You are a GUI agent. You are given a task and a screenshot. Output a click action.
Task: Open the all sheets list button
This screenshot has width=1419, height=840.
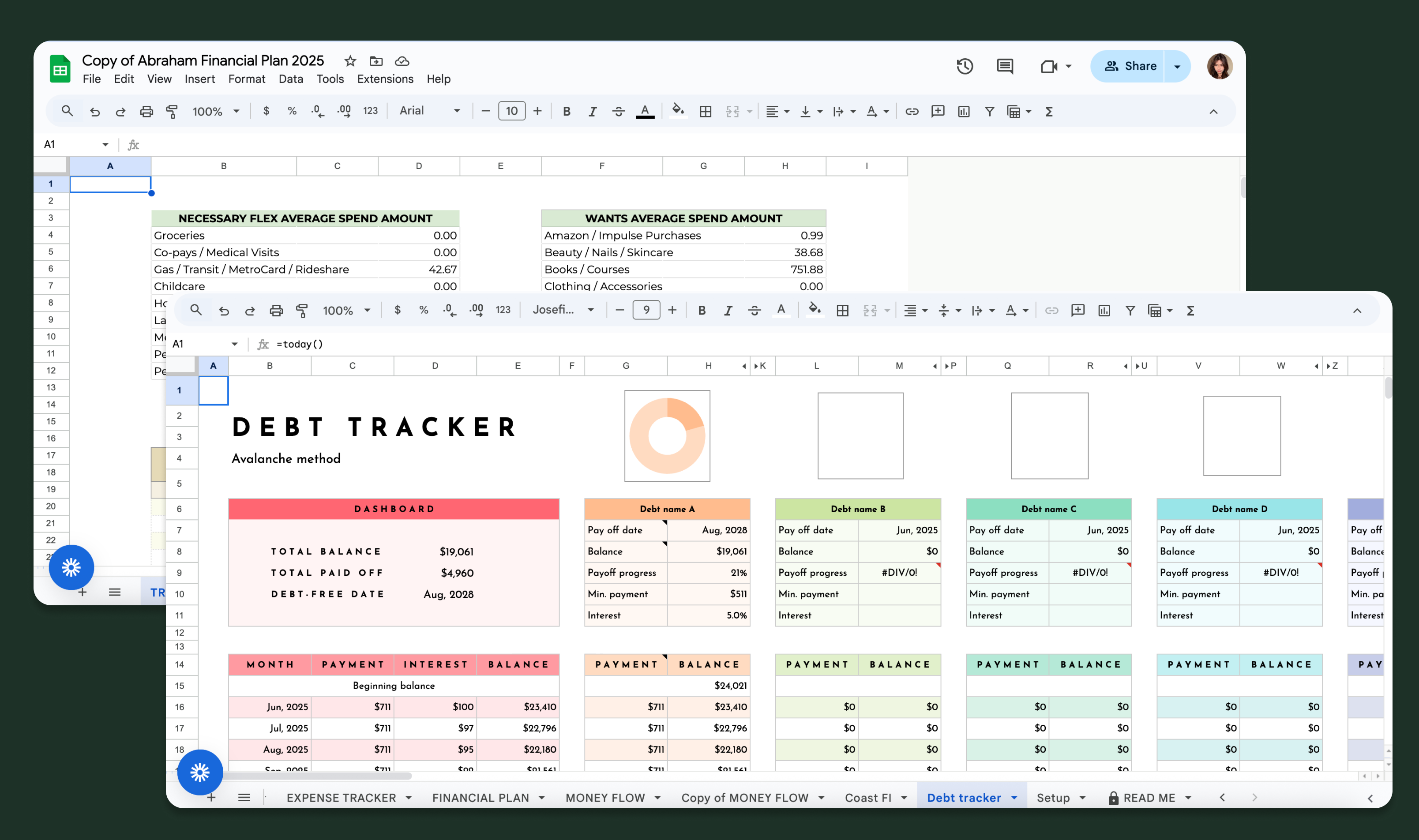(244, 798)
